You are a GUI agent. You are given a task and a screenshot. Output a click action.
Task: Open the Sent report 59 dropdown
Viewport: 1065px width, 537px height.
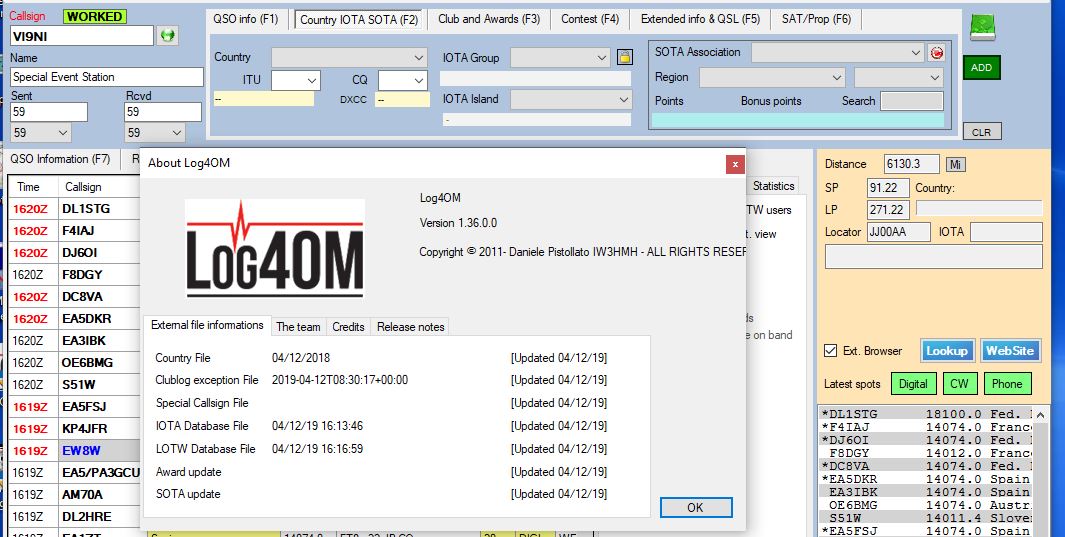(x=41, y=133)
